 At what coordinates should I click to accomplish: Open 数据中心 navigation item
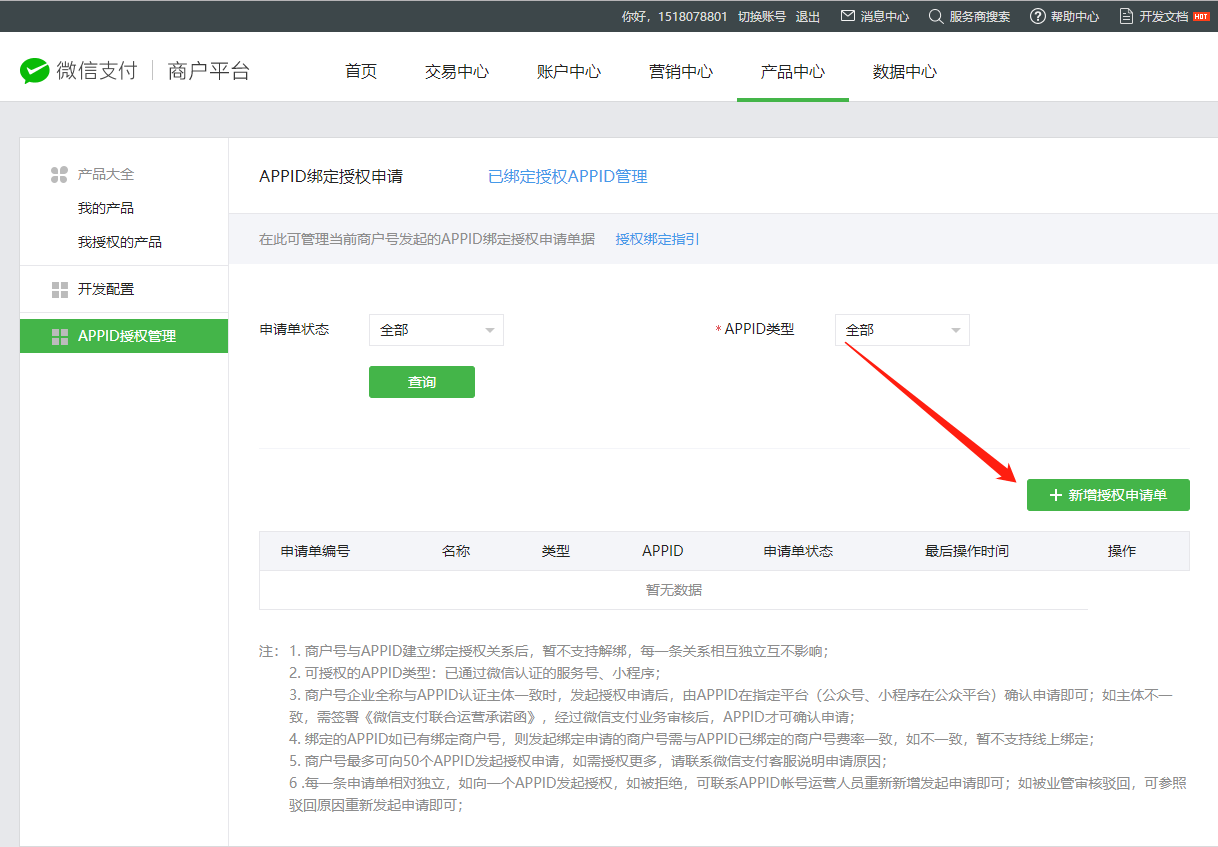[904, 72]
